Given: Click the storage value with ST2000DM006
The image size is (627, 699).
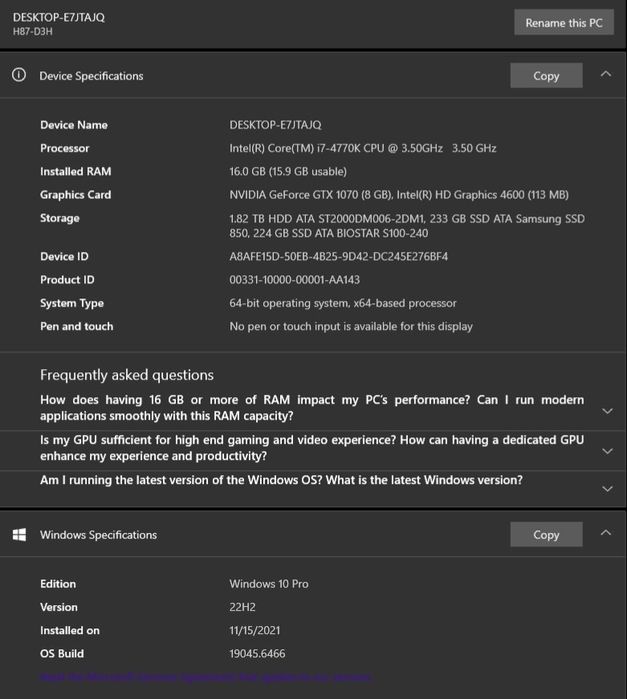Looking at the screenshot, I should point(407,226).
